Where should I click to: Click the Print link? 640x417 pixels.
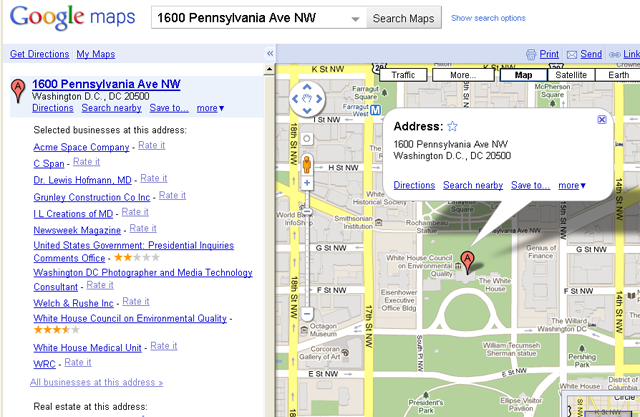(x=549, y=54)
